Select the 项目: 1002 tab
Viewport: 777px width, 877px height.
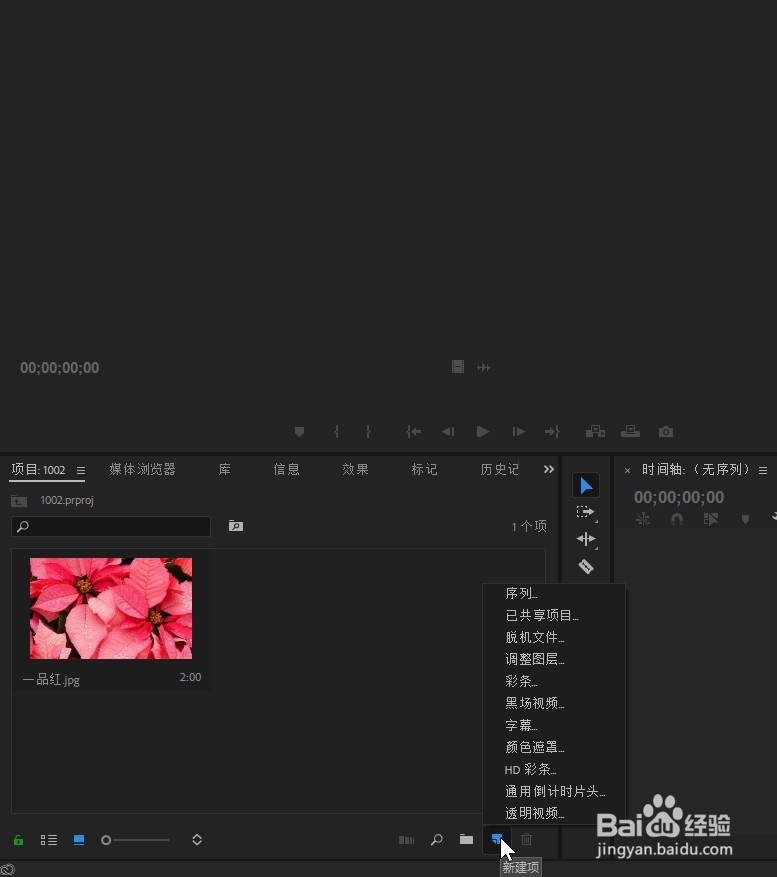click(39, 469)
